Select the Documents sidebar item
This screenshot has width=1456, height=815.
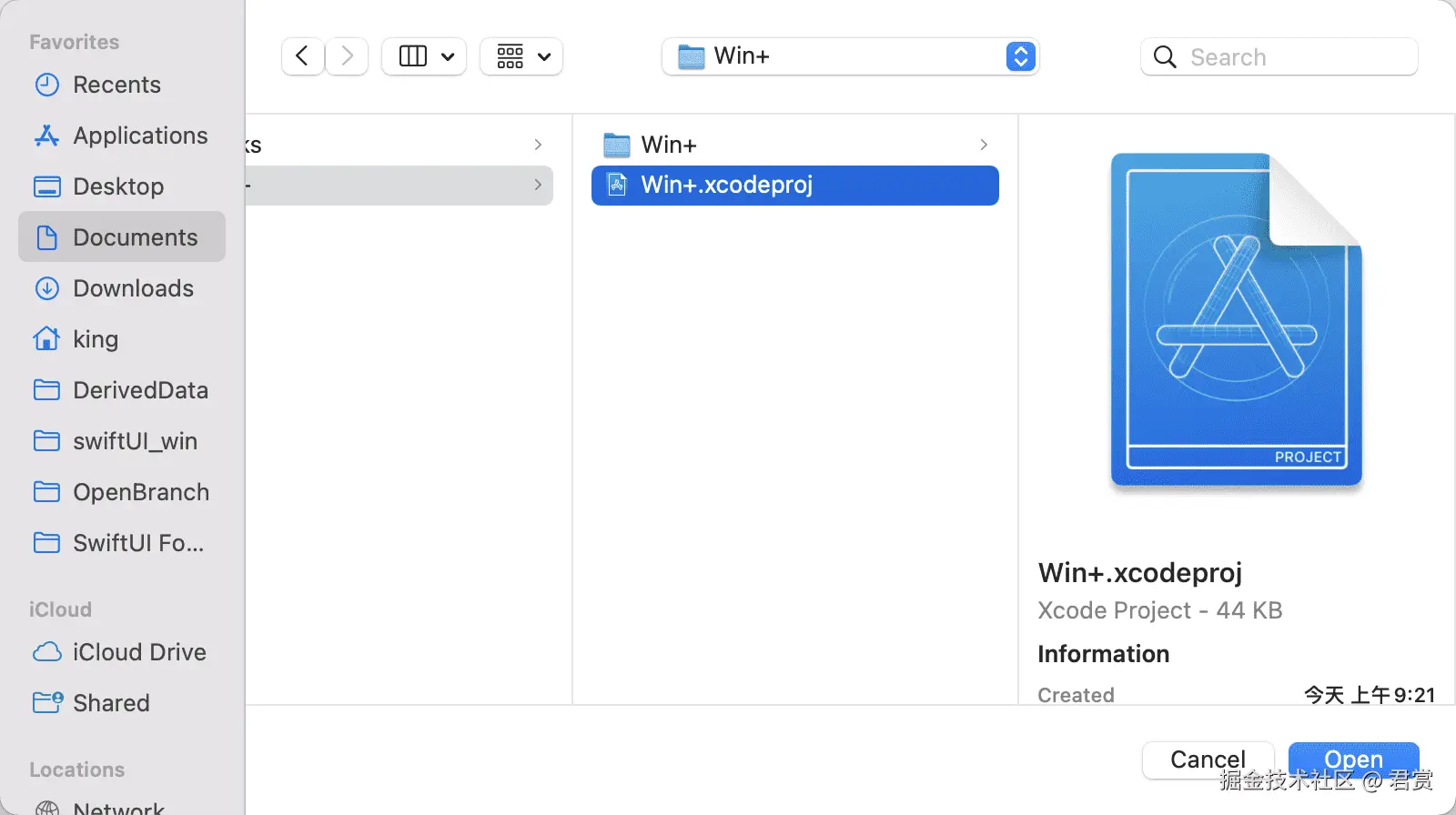(x=121, y=236)
